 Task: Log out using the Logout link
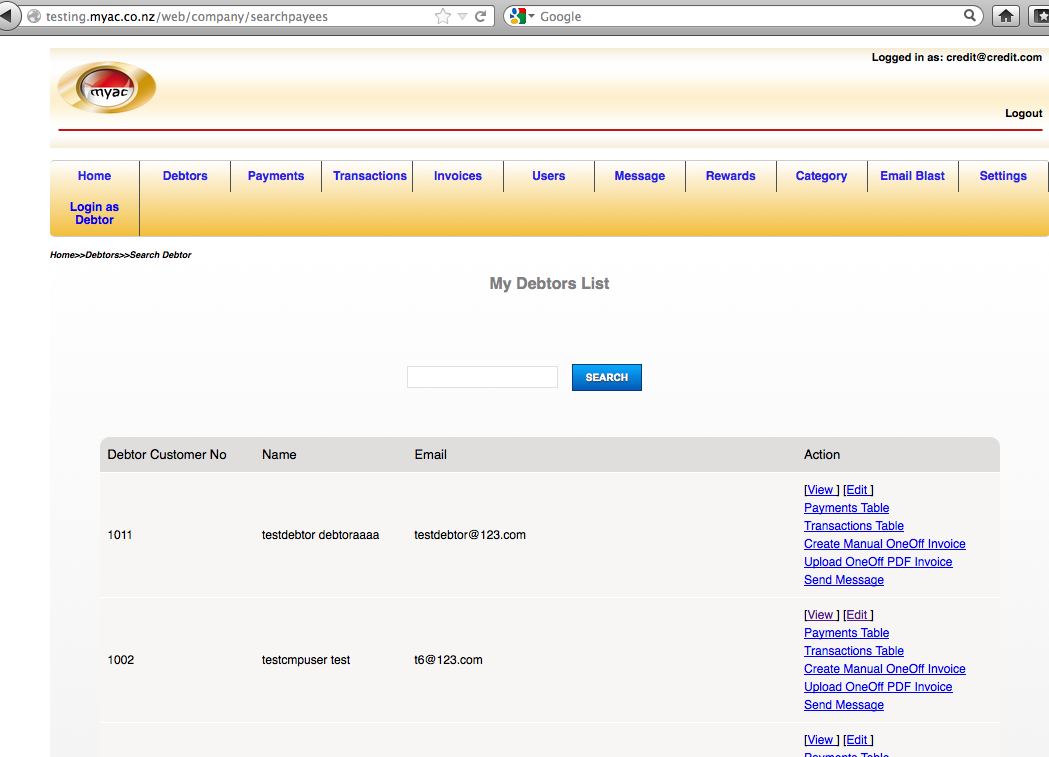1023,113
